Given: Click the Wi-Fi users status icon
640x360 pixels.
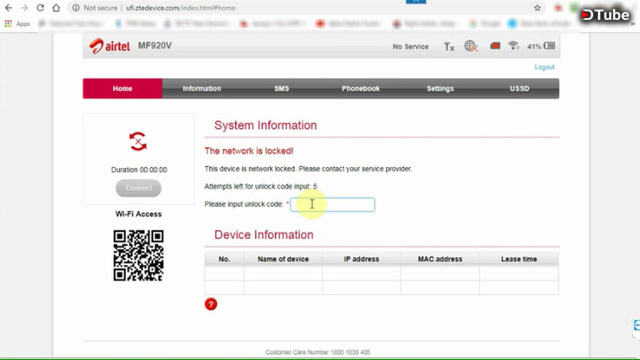Looking at the screenshot, I should [513, 45].
